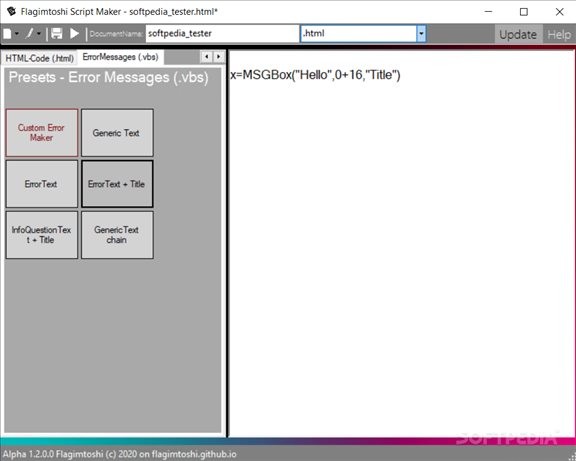Viewport: 576px width, 461px height.
Task: Click the MSGBox code line in editor
Action: [x=315, y=75]
